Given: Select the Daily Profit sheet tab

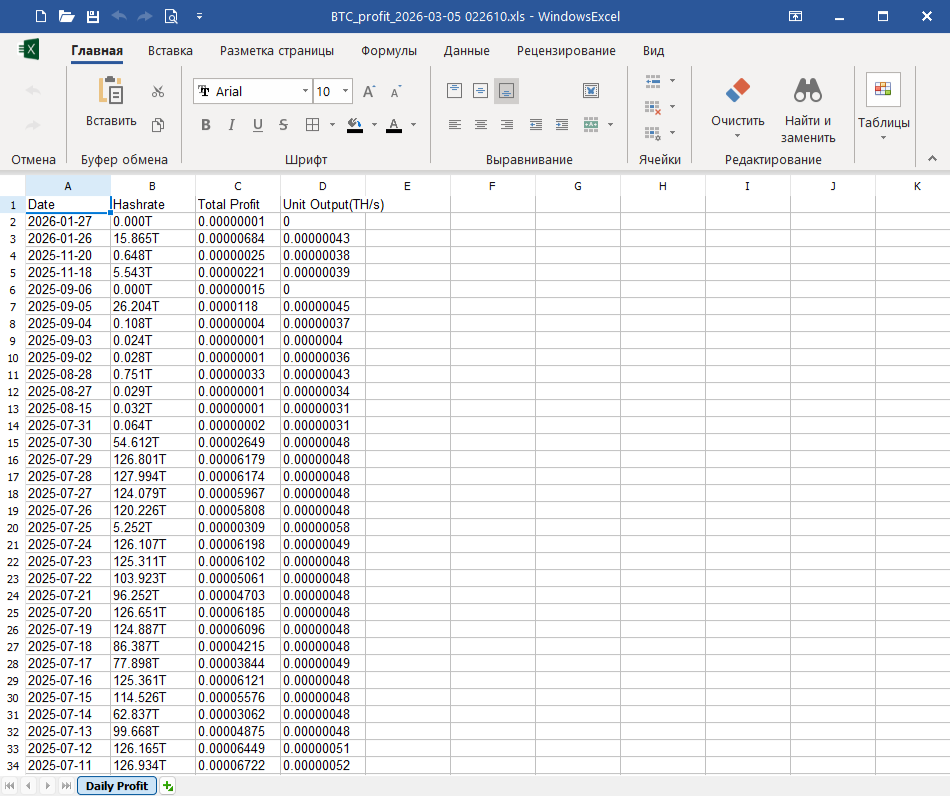Looking at the screenshot, I should [117, 786].
